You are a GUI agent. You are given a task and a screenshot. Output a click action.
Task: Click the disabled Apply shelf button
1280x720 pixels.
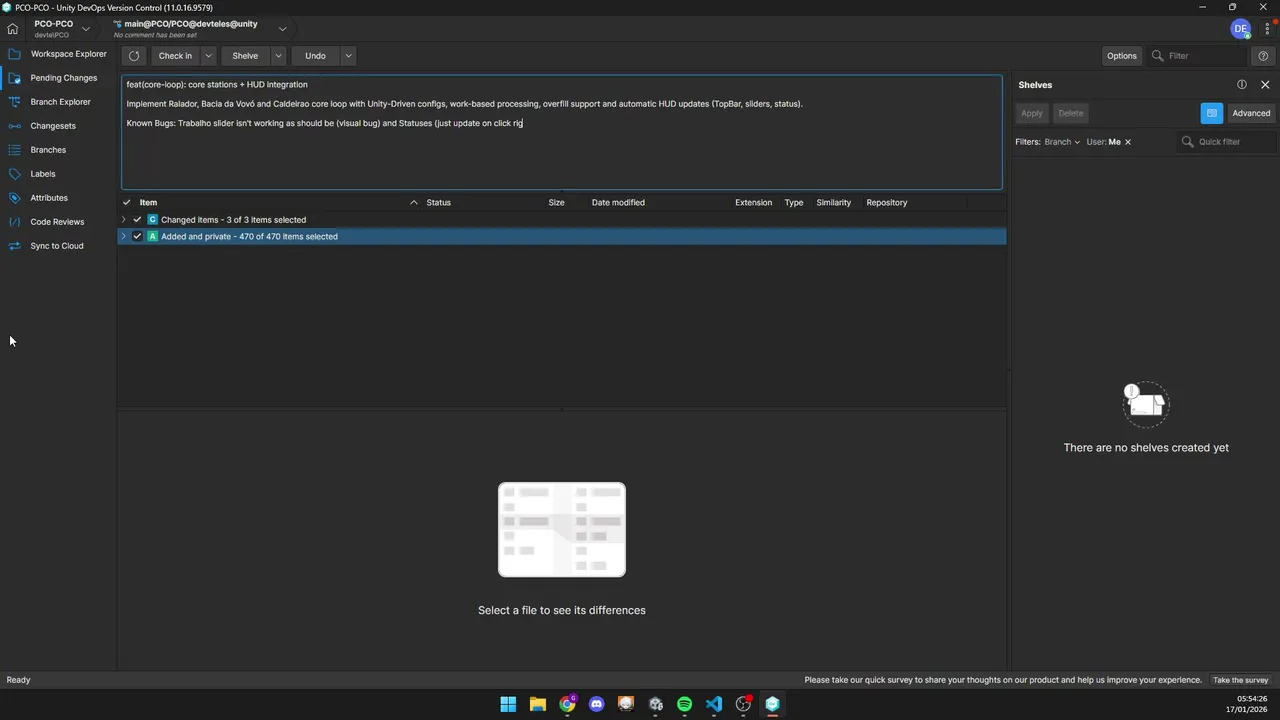1032,113
